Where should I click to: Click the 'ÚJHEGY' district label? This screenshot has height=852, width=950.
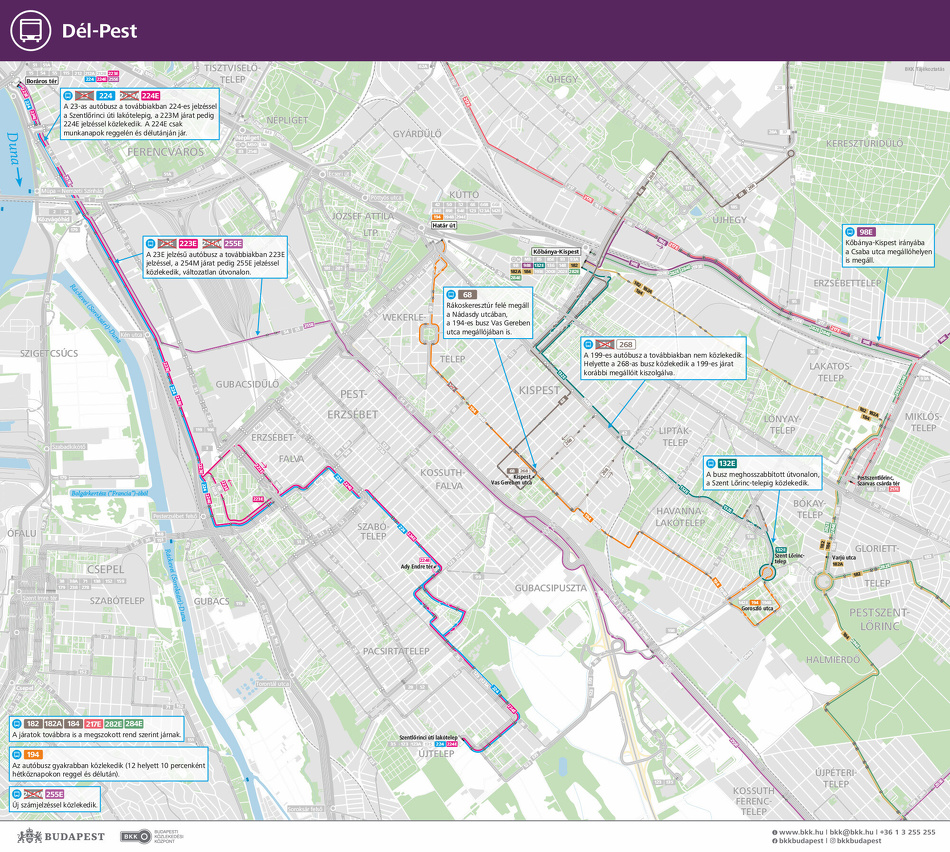(x=729, y=219)
